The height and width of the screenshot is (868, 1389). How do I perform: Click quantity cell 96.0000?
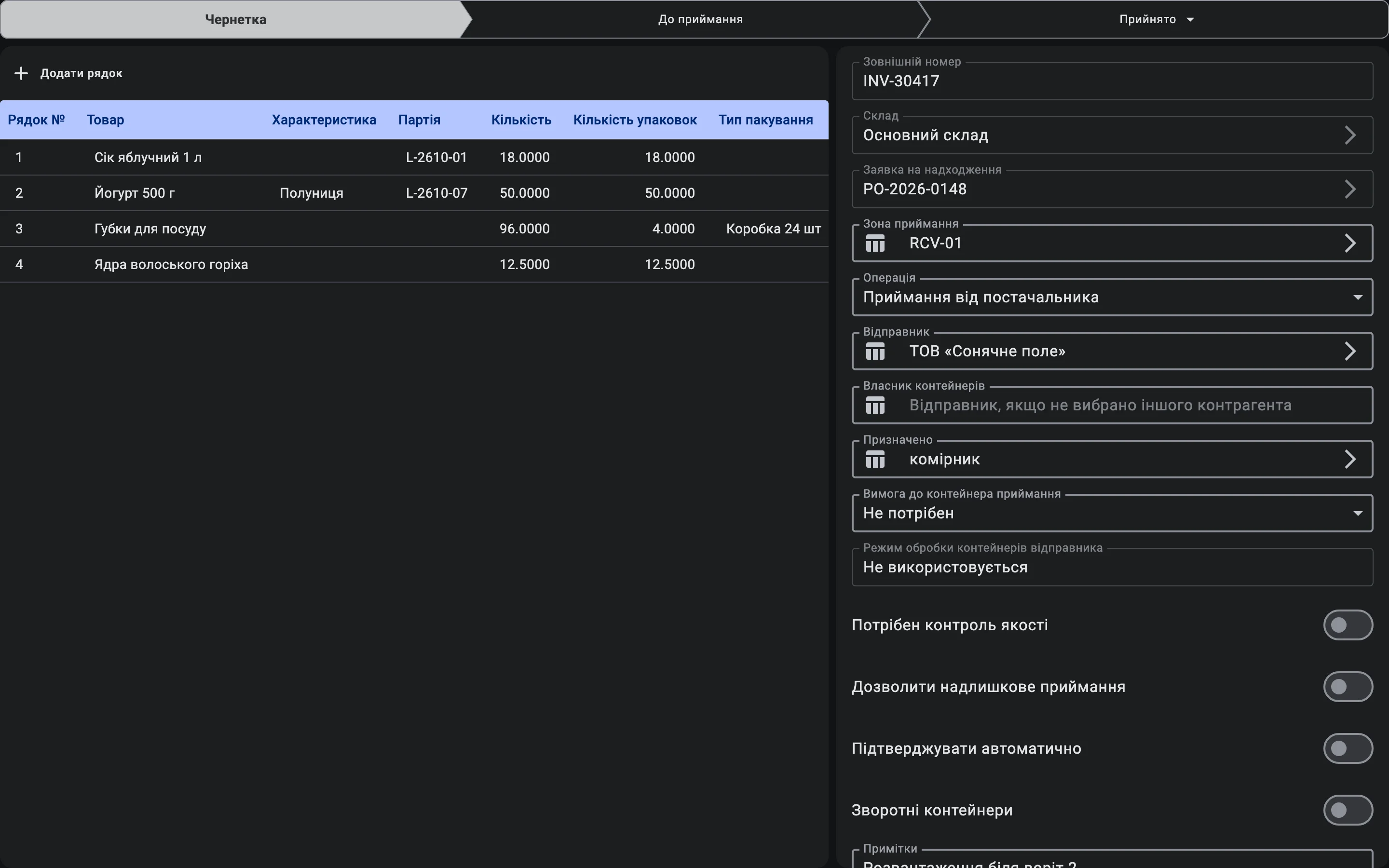coord(525,229)
